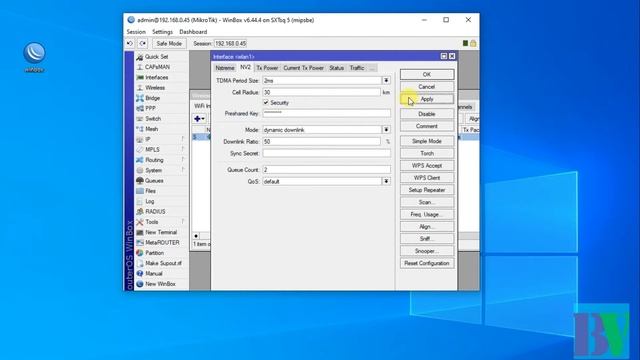Toggle Safe Mode button

coord(169,43)
